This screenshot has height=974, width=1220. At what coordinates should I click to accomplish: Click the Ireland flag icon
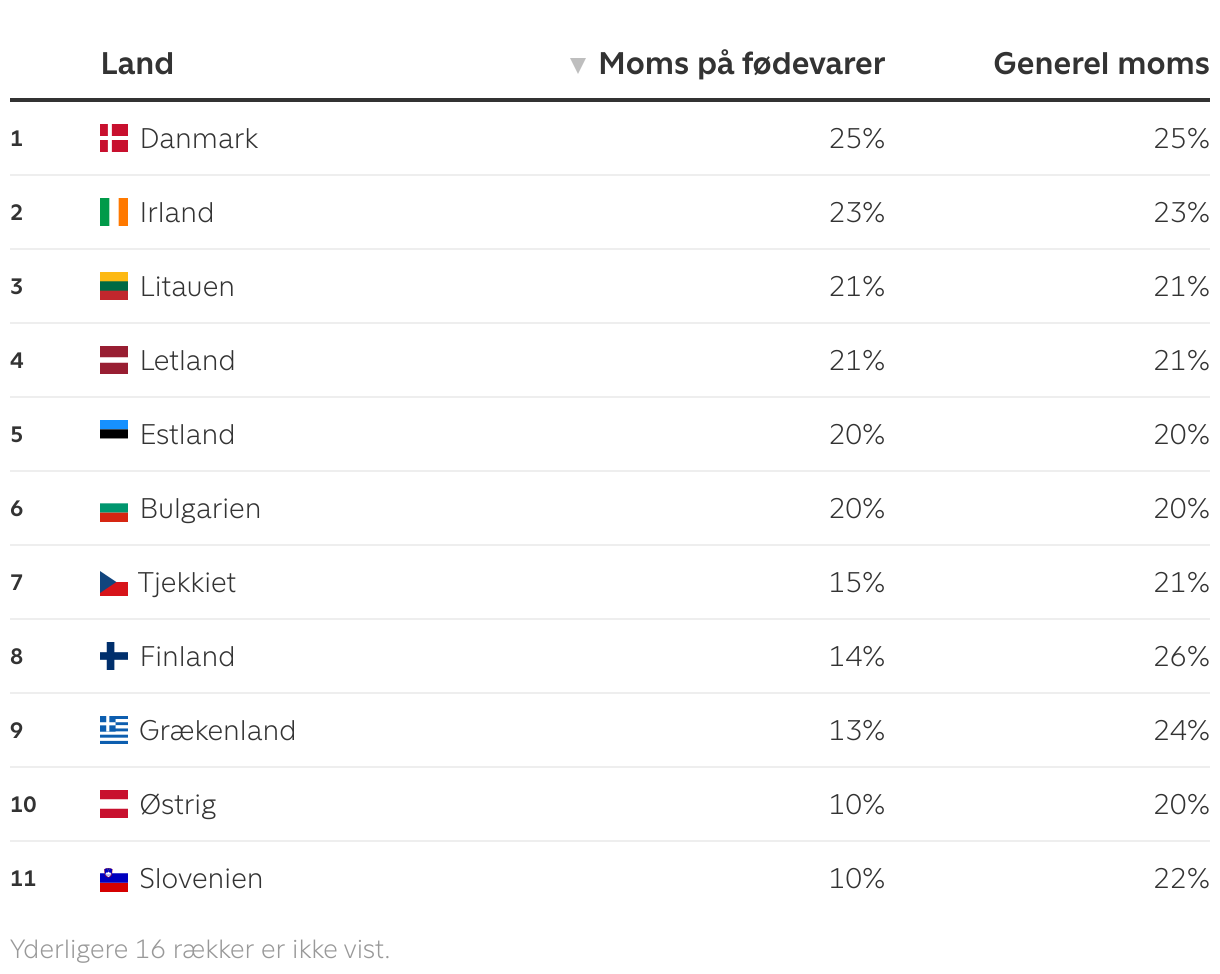click(x=114, y=212)
